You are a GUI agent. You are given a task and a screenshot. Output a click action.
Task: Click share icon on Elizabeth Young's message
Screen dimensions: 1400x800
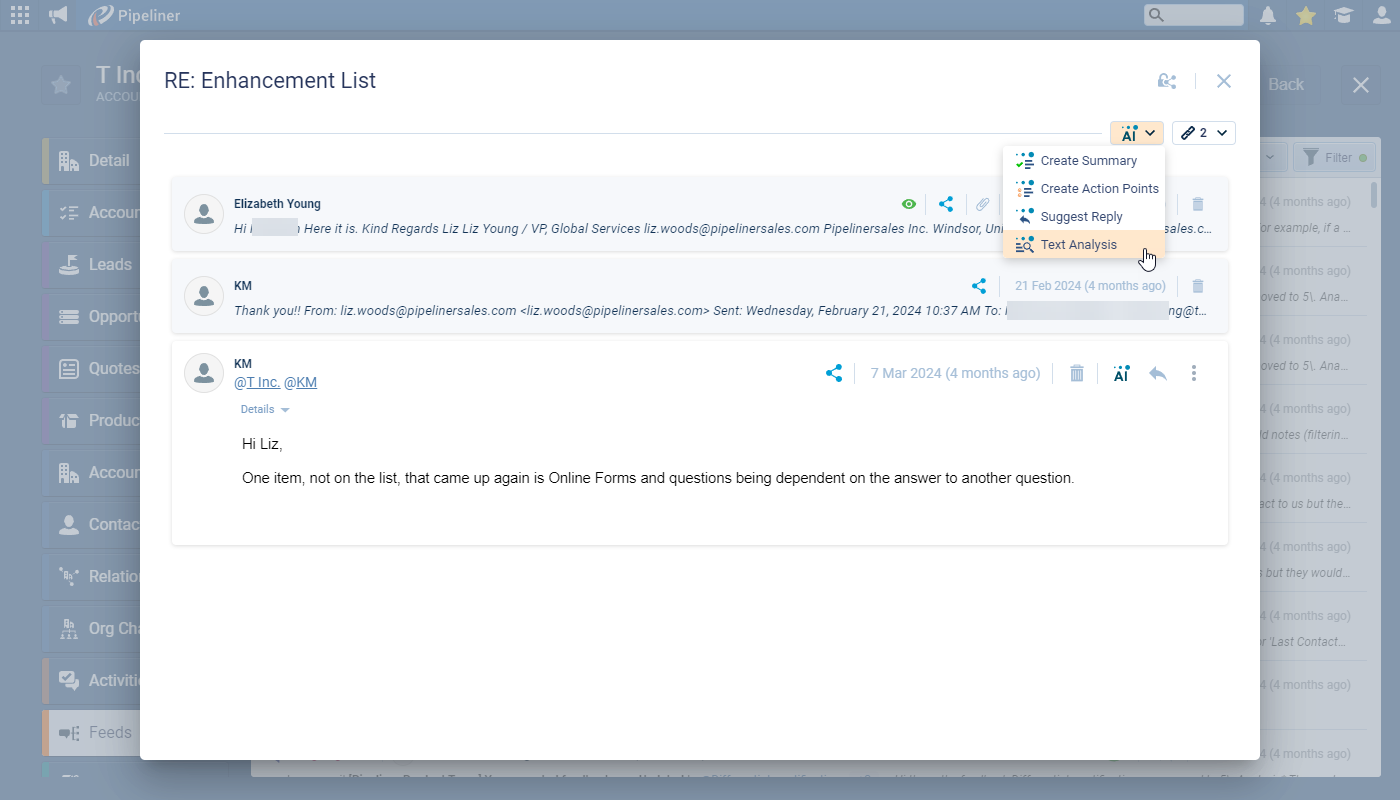(x=946, y=204)
